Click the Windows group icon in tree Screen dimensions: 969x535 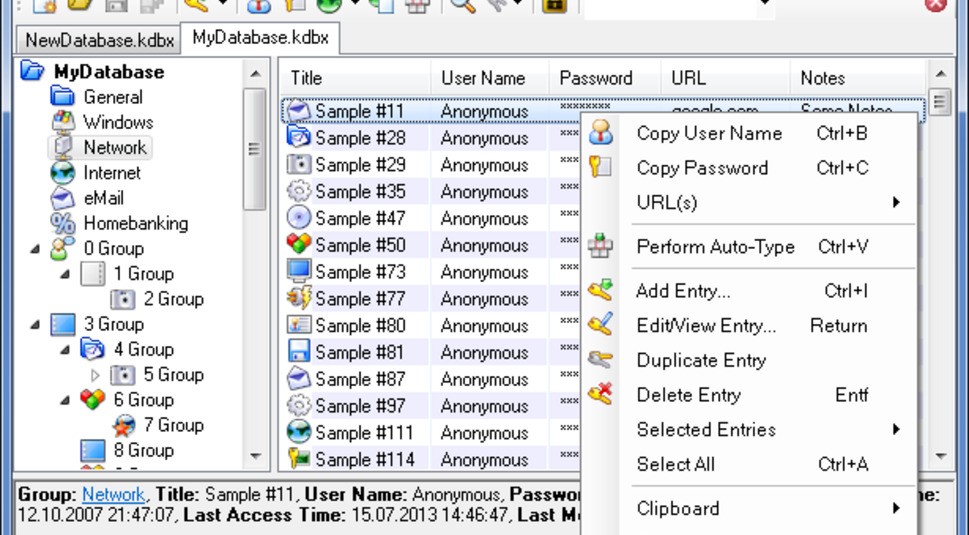63,122
